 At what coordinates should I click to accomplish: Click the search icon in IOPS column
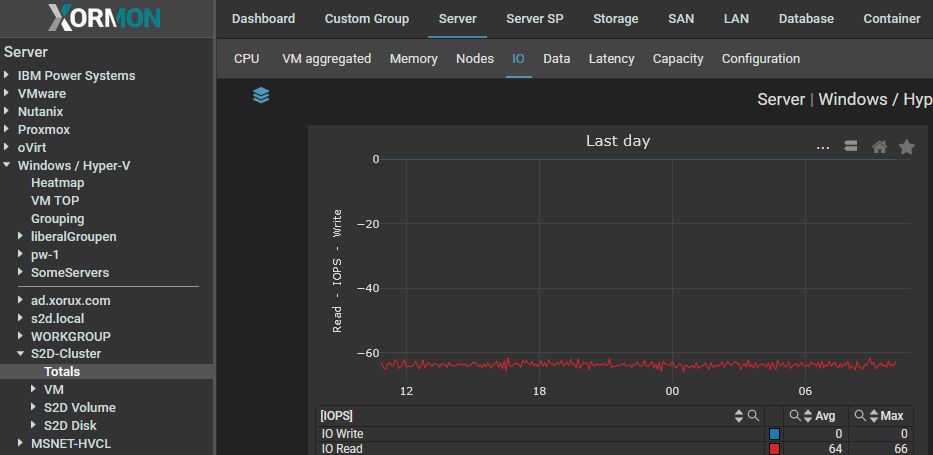[x=754, y=415]
